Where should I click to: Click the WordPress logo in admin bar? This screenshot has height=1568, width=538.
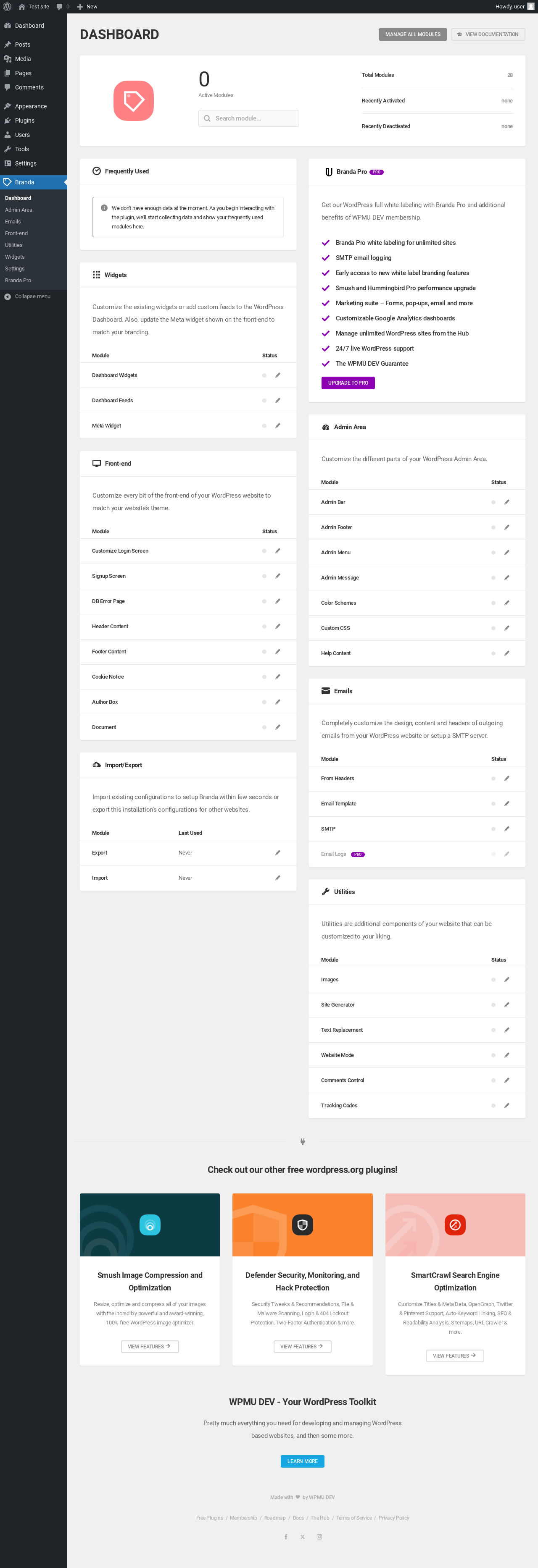(x=7, y=7)
